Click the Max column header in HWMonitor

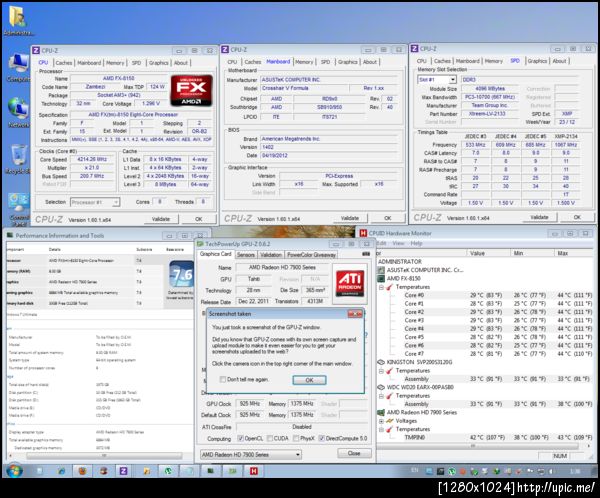pyautogui.click(x=574, y=253)
